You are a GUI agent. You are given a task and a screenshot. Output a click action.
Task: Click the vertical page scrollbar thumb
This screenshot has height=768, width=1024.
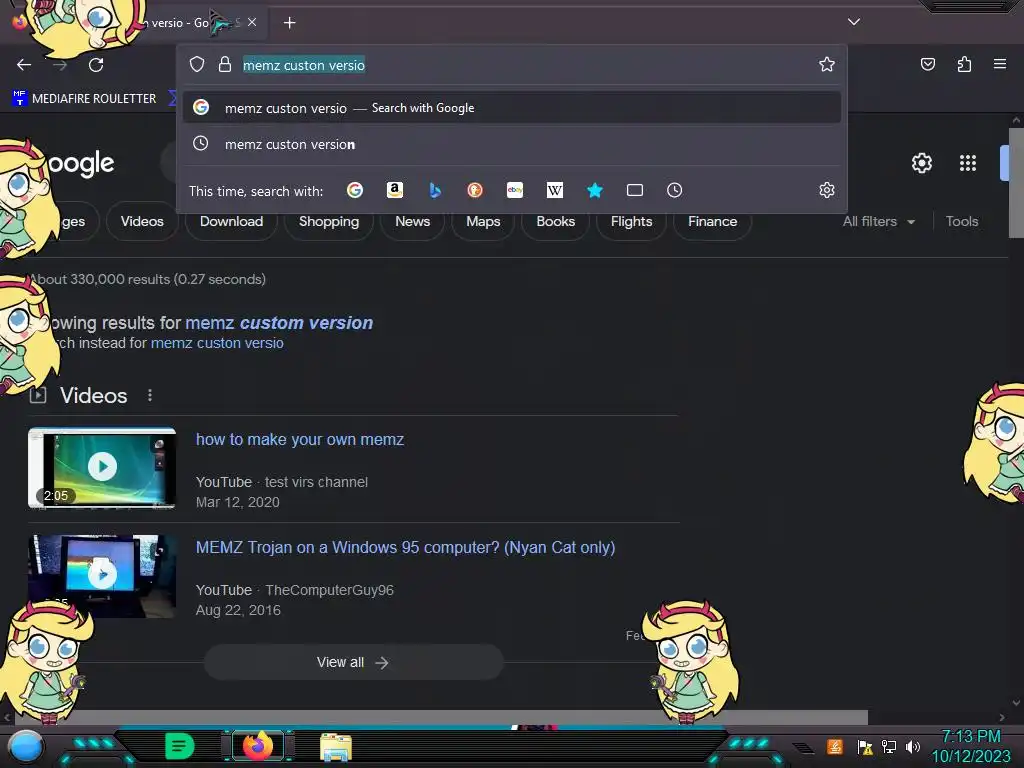pyautogui.click(x=1016, y=183)
